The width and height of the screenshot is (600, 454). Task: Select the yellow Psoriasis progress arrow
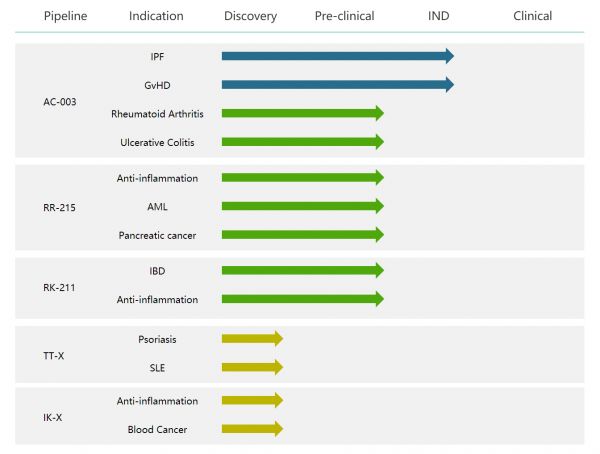tap(252, 338)
